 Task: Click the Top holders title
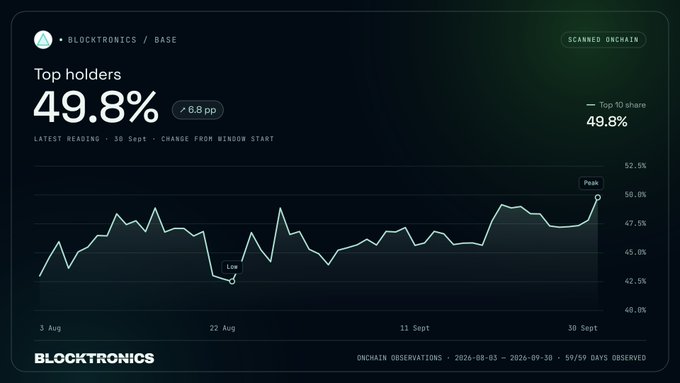pos(78,74)
